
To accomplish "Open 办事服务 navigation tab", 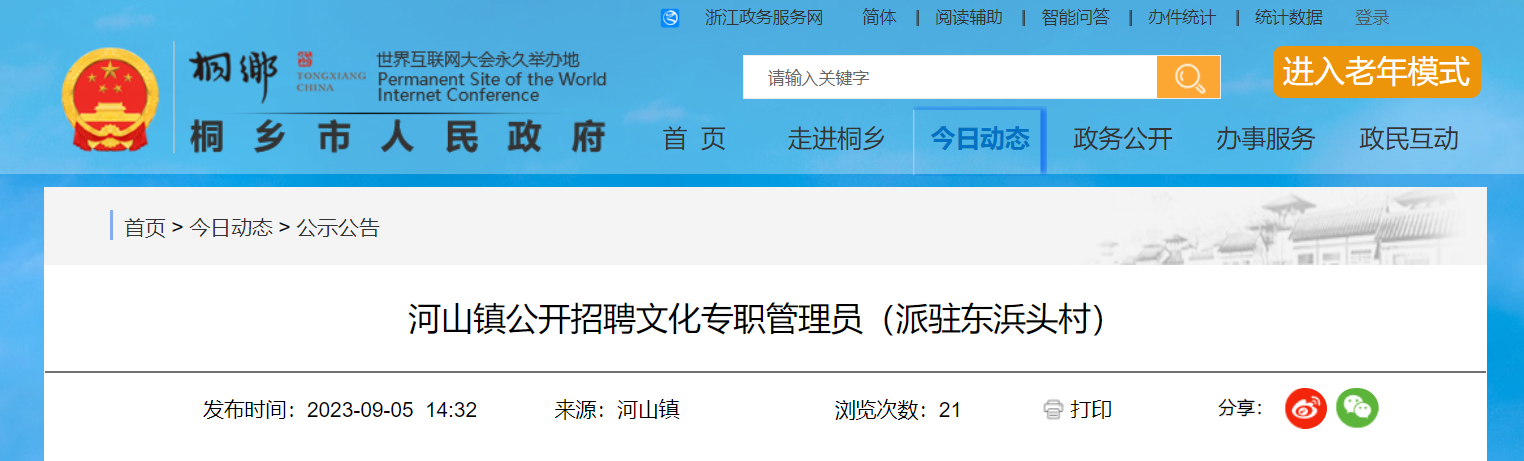I will 1266,139.
